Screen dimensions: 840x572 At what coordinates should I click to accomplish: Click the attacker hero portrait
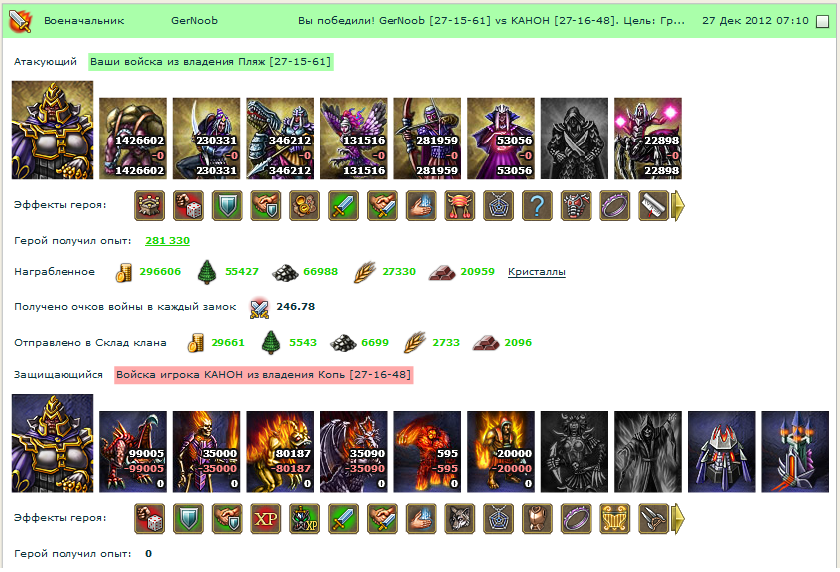[x=52, y=130]
